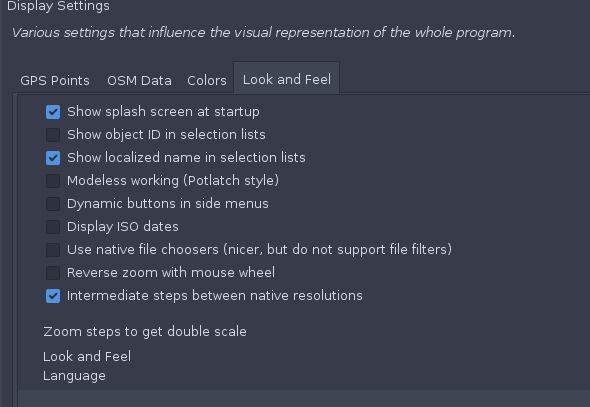Click the Display Settings heading
Image resolution: width=590 pixels, height=407 pixels.
pyautogui.click(x=58, y=6)
